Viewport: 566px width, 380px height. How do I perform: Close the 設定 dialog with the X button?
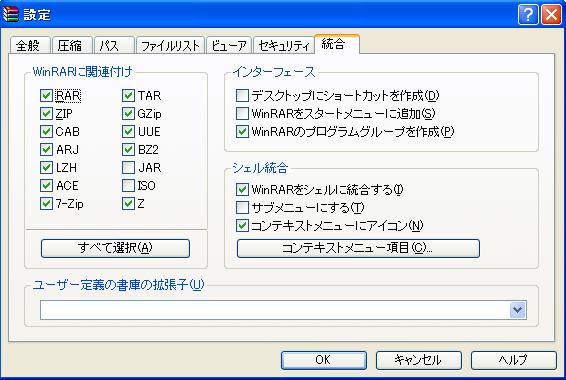(x=552, y=15)
